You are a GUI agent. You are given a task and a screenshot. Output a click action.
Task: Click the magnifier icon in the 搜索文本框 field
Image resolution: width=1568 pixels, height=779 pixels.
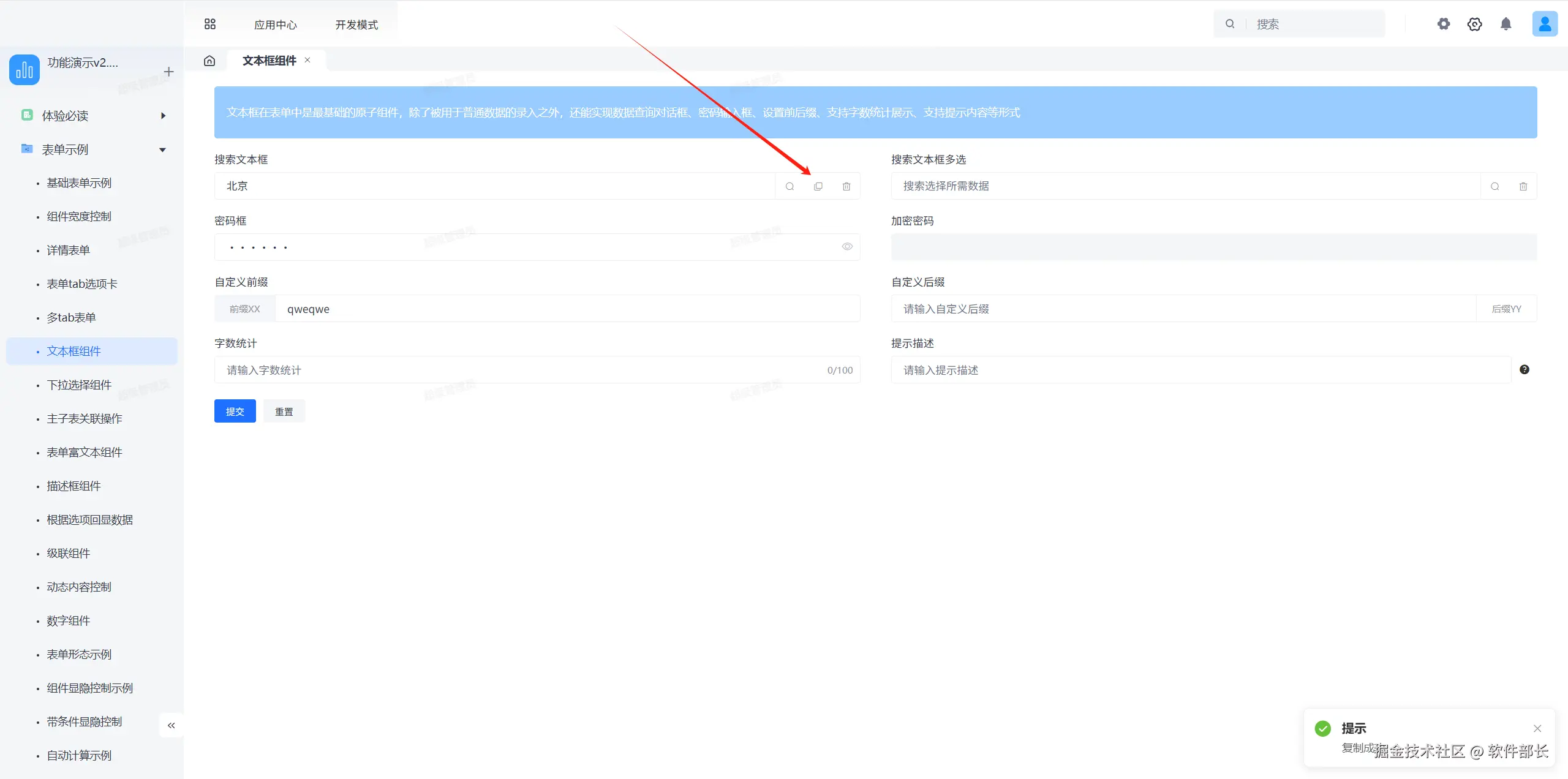[790, 186]
